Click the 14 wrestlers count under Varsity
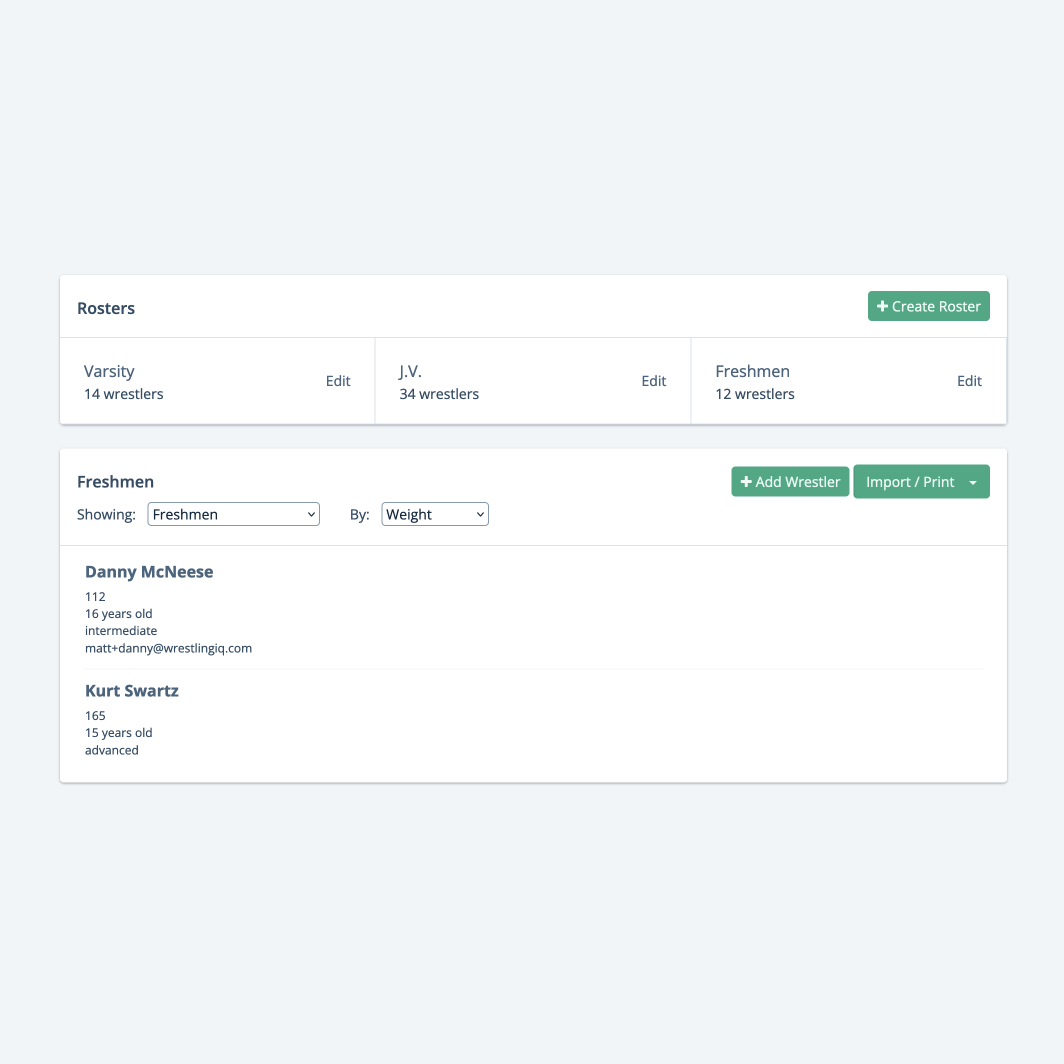The width and height of the screenshot is (1064, 1064). [124, 394]
